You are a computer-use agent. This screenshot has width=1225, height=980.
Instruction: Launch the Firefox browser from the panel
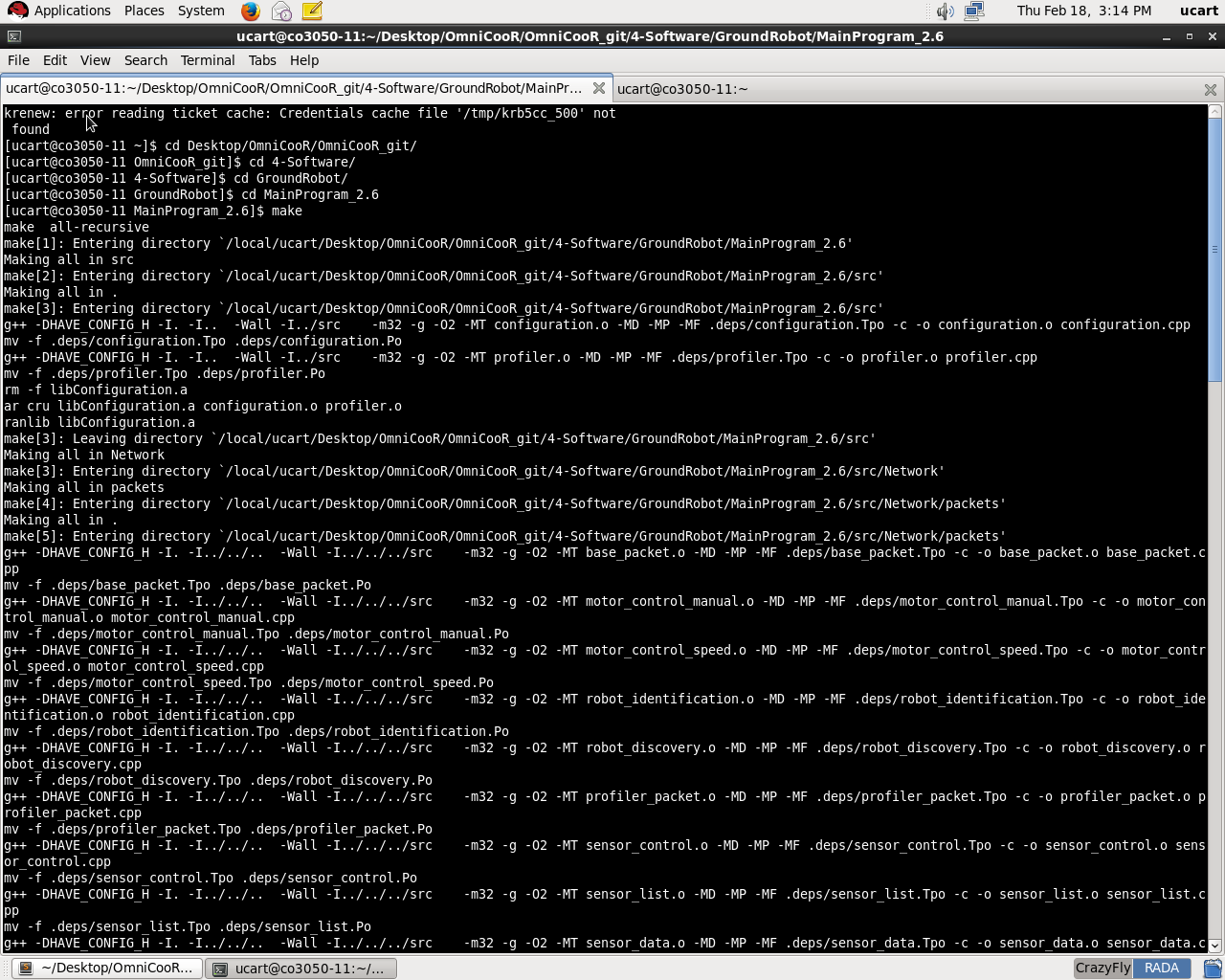pyautogui.click(x=250, y=11)
